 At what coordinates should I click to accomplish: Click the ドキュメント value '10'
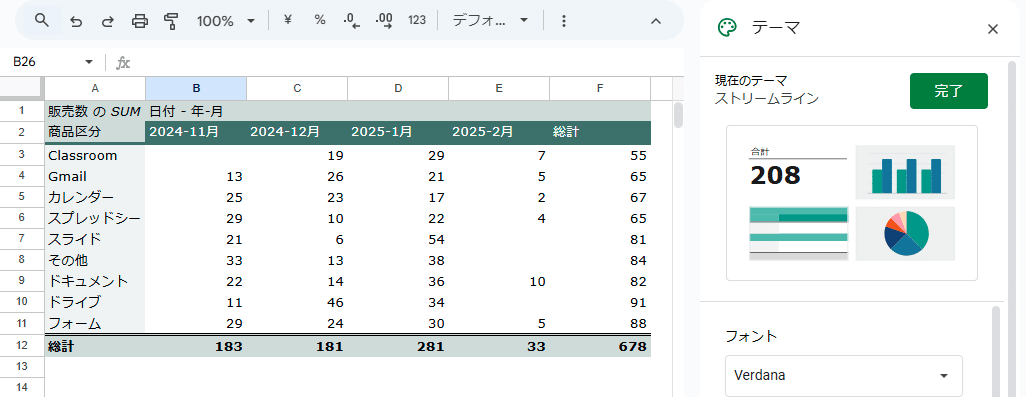point(499,281)
